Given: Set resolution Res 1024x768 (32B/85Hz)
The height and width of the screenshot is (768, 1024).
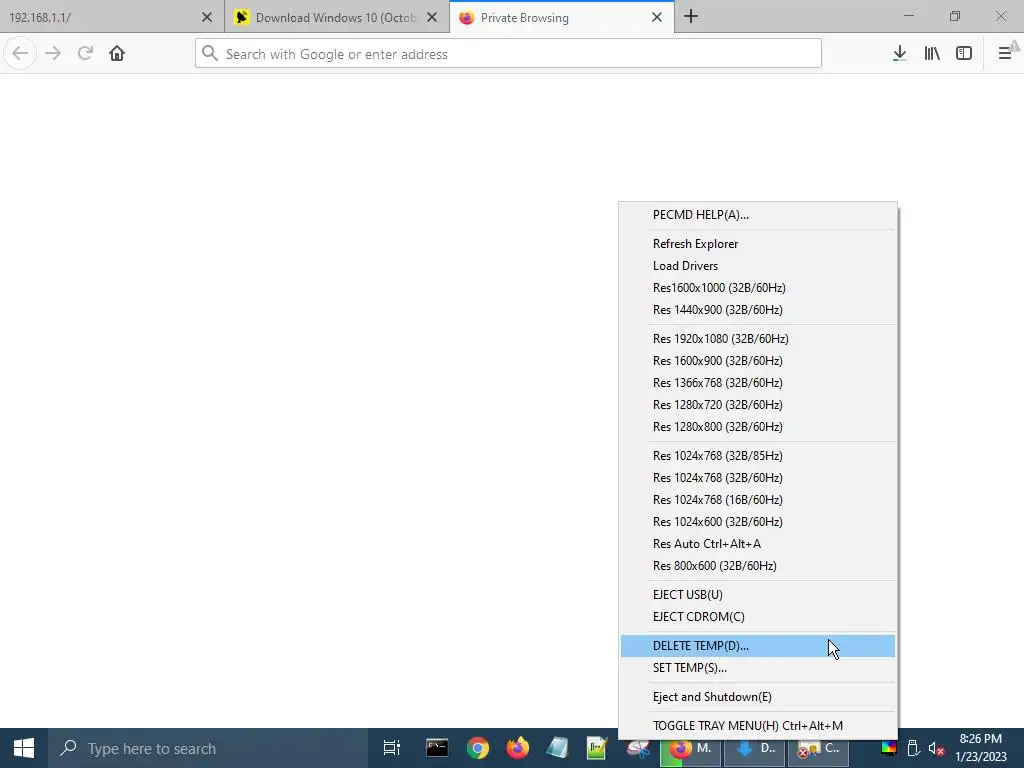Looking at the screenshot, I should point(758,456).
